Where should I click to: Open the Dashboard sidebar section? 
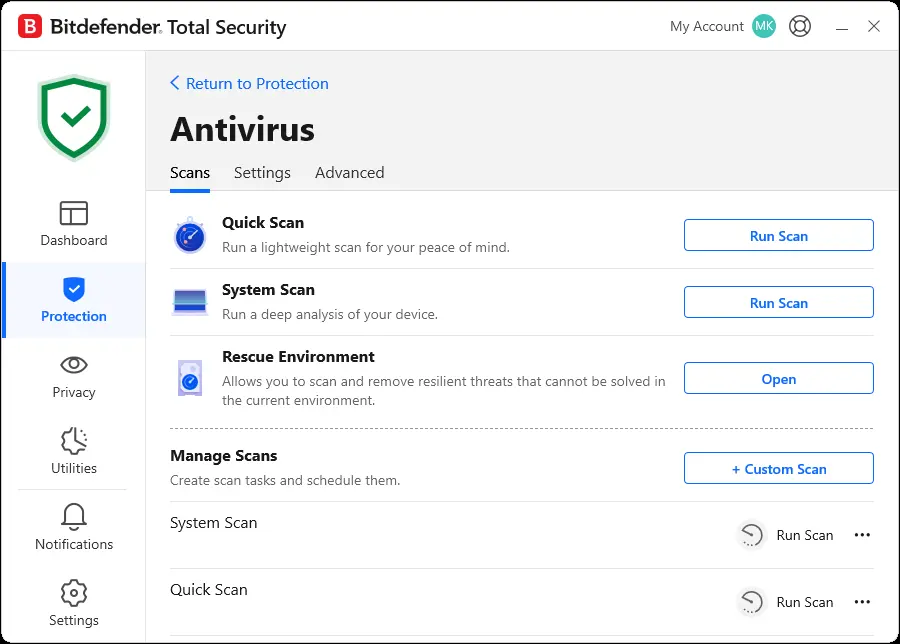pyautogui.click(x=73, y=224)
